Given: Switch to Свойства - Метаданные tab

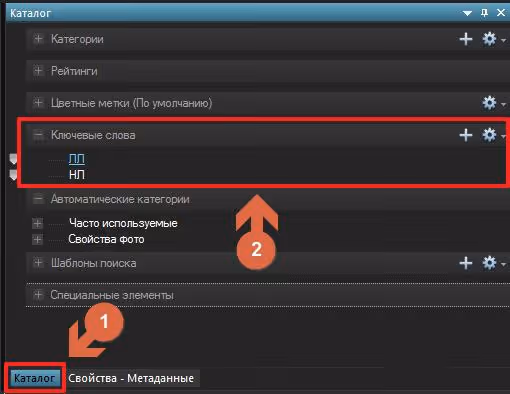Looking at the screenshot, I should click(x=131, y=378).
